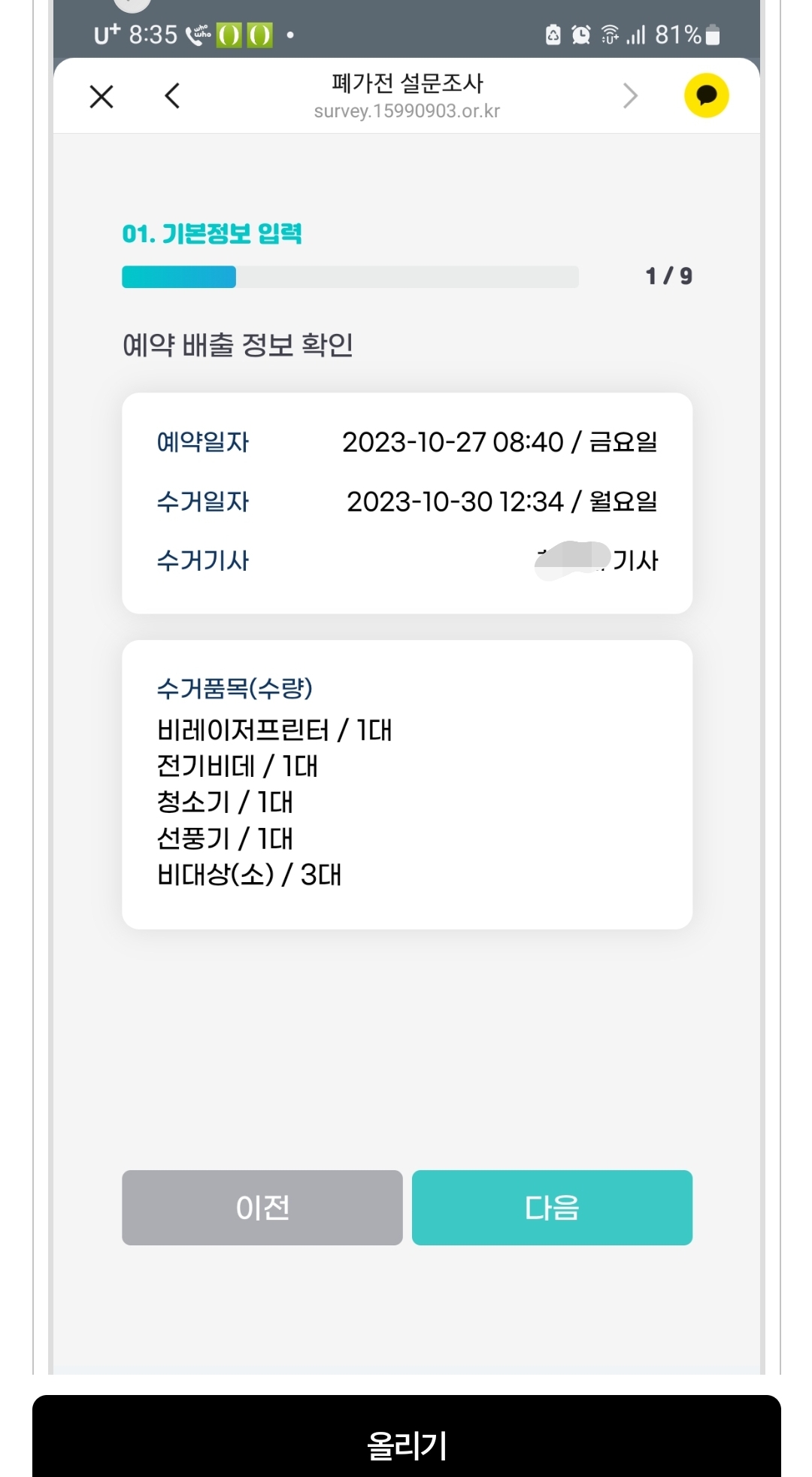Tap the 예약일자 reservation date row
Screen dimensions: 812x1477
406,442
